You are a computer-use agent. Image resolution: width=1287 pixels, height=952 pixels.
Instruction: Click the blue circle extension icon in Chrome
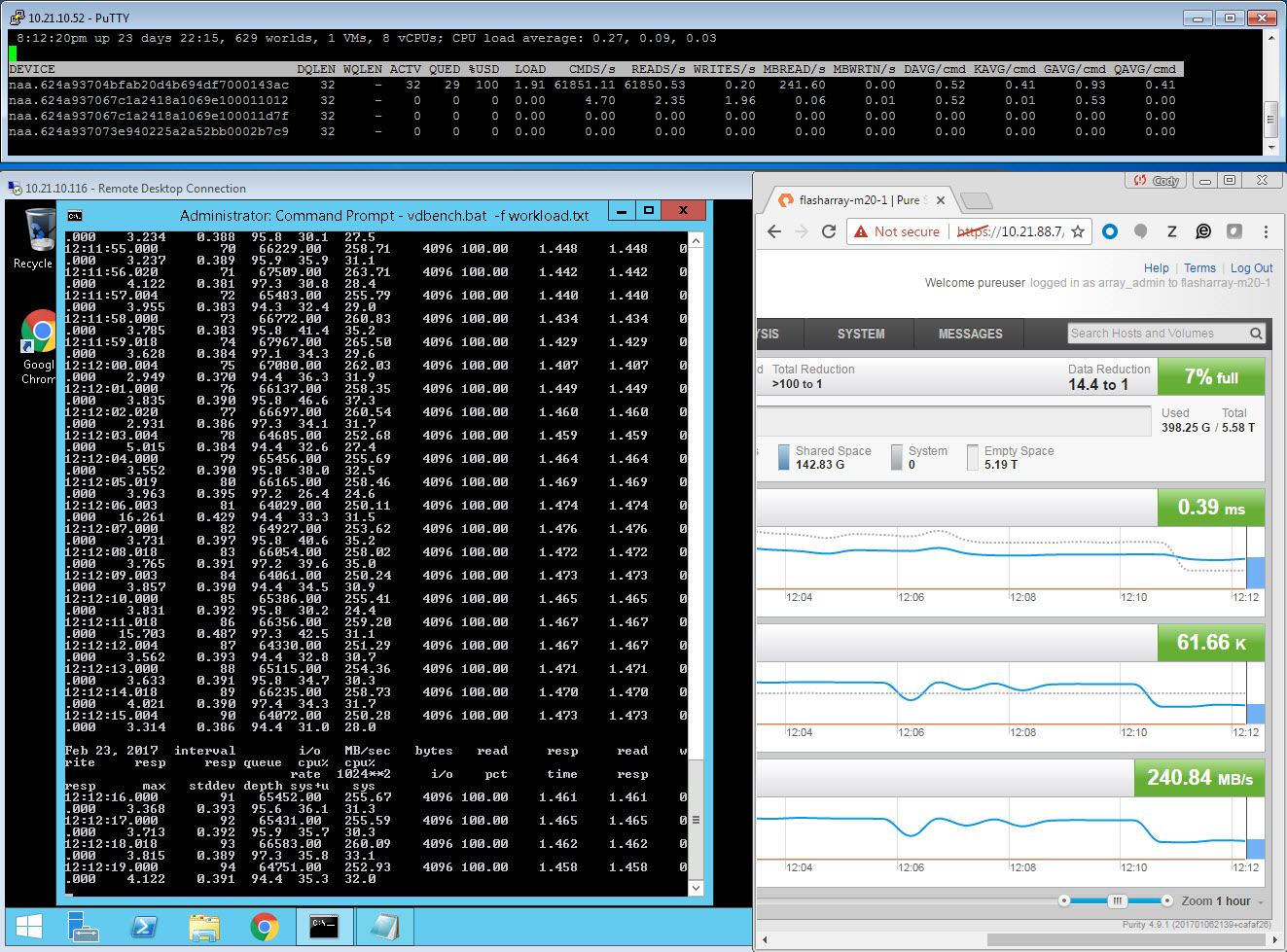click(x=1110, y=231)
